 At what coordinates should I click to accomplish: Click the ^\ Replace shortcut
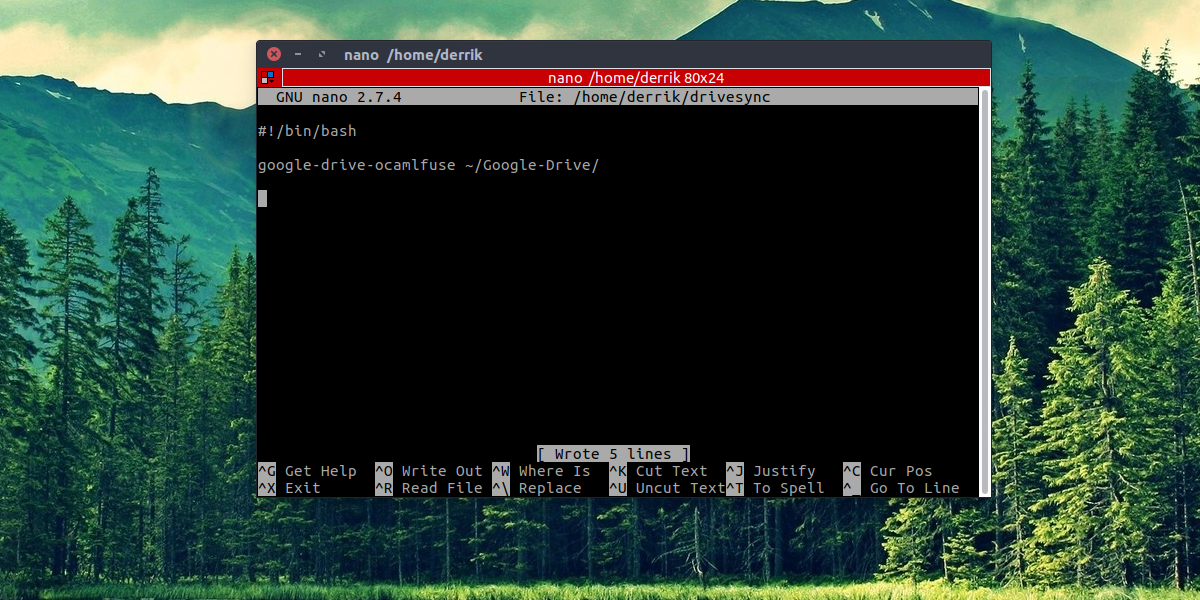537,488
